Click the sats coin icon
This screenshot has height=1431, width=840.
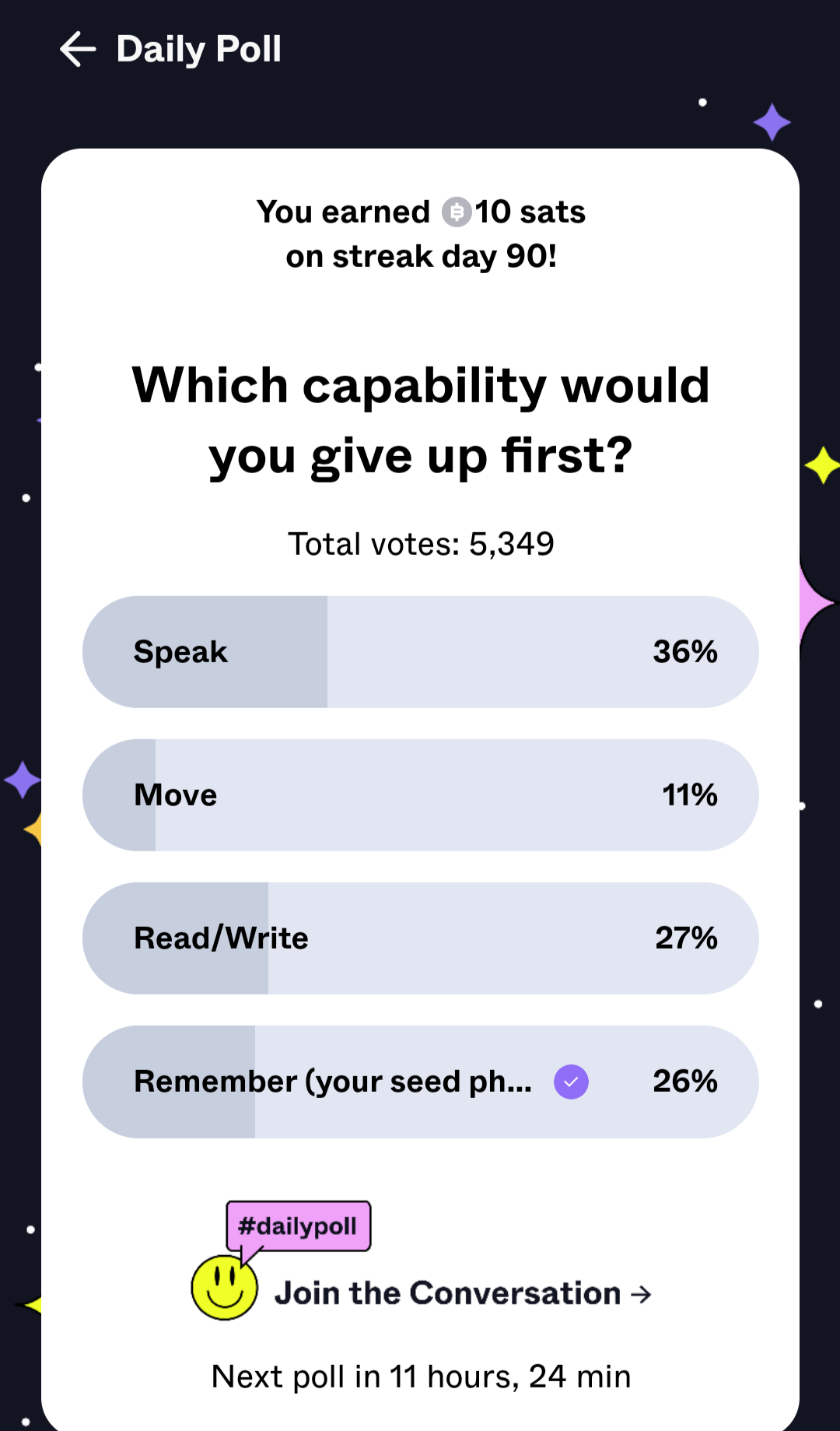(x=457, y=212)
